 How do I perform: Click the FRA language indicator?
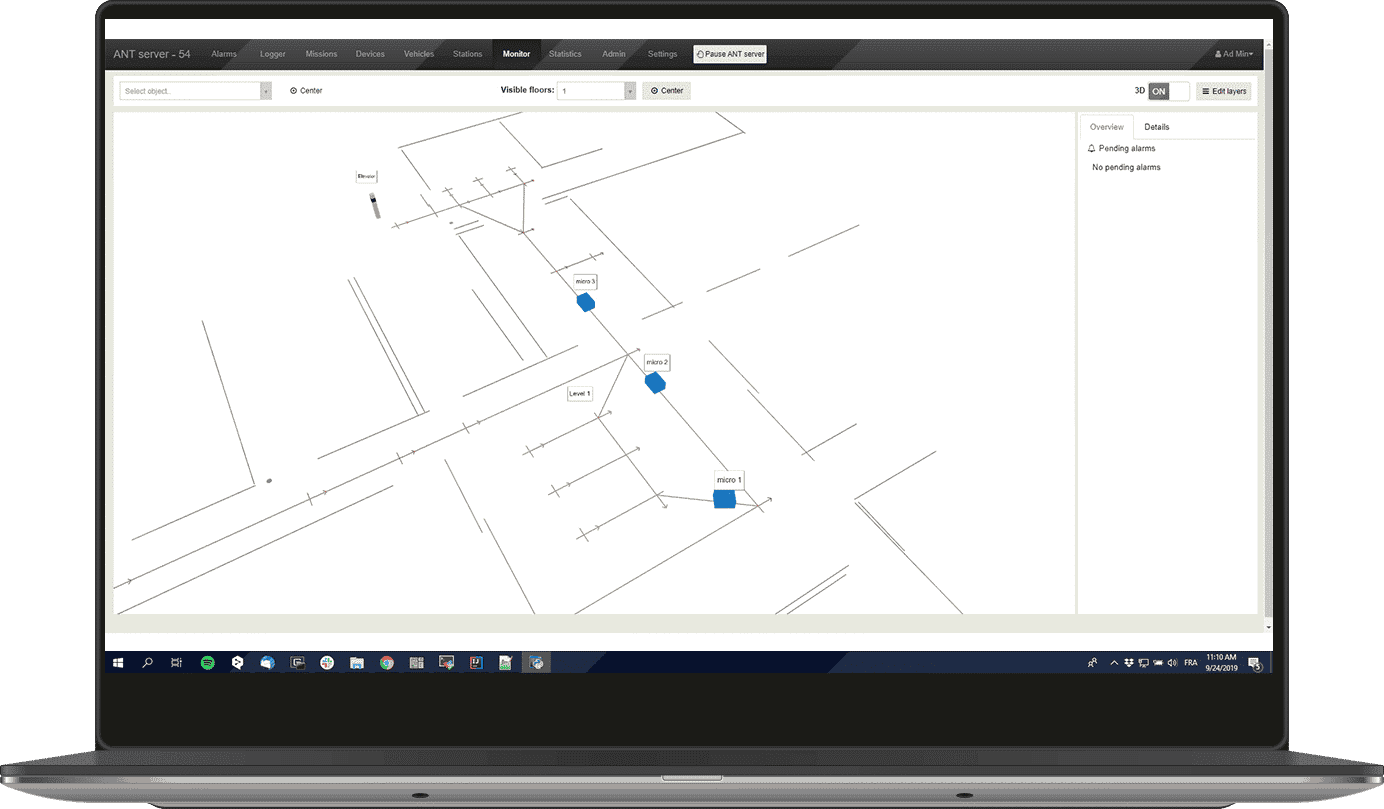[1191, 663]
